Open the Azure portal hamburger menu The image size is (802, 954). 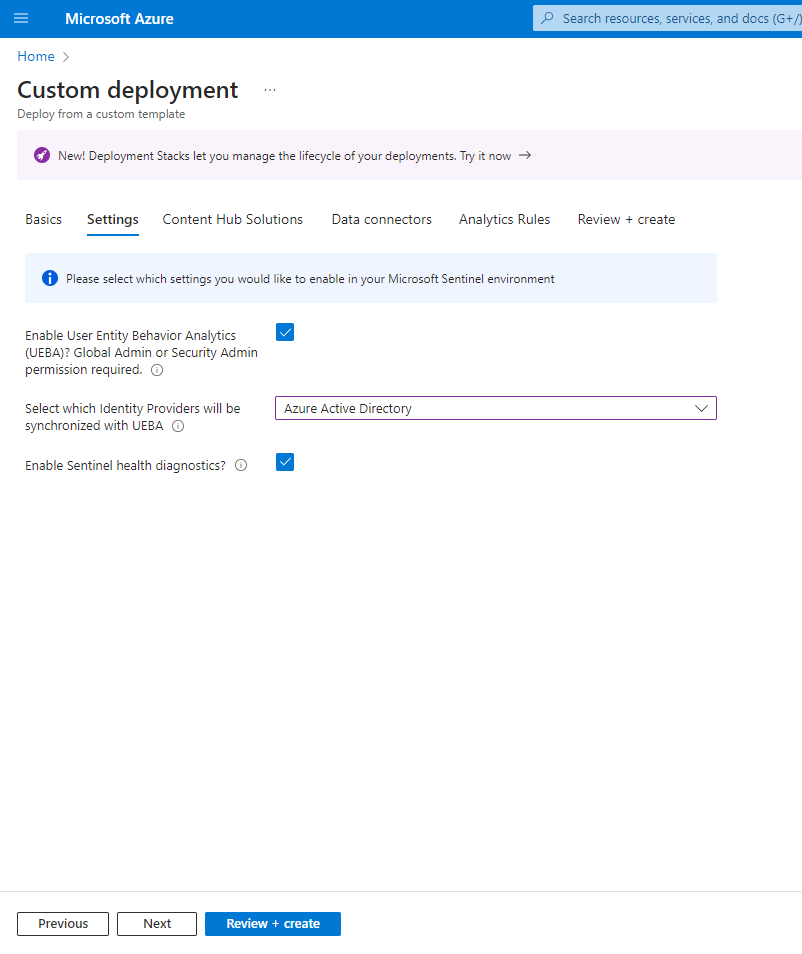point(21,18)
